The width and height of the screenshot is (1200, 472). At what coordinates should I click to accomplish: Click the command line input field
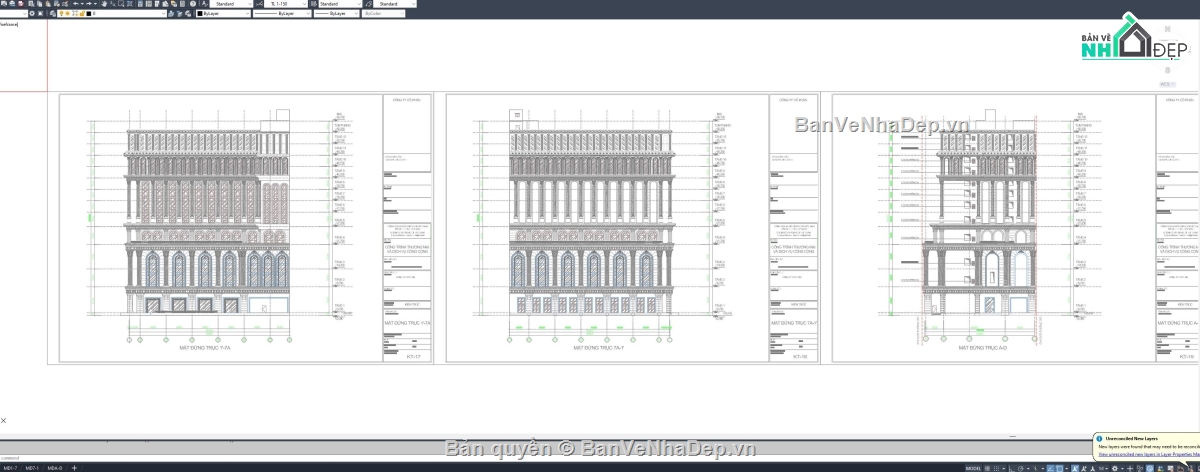click(x=600, y=458)
